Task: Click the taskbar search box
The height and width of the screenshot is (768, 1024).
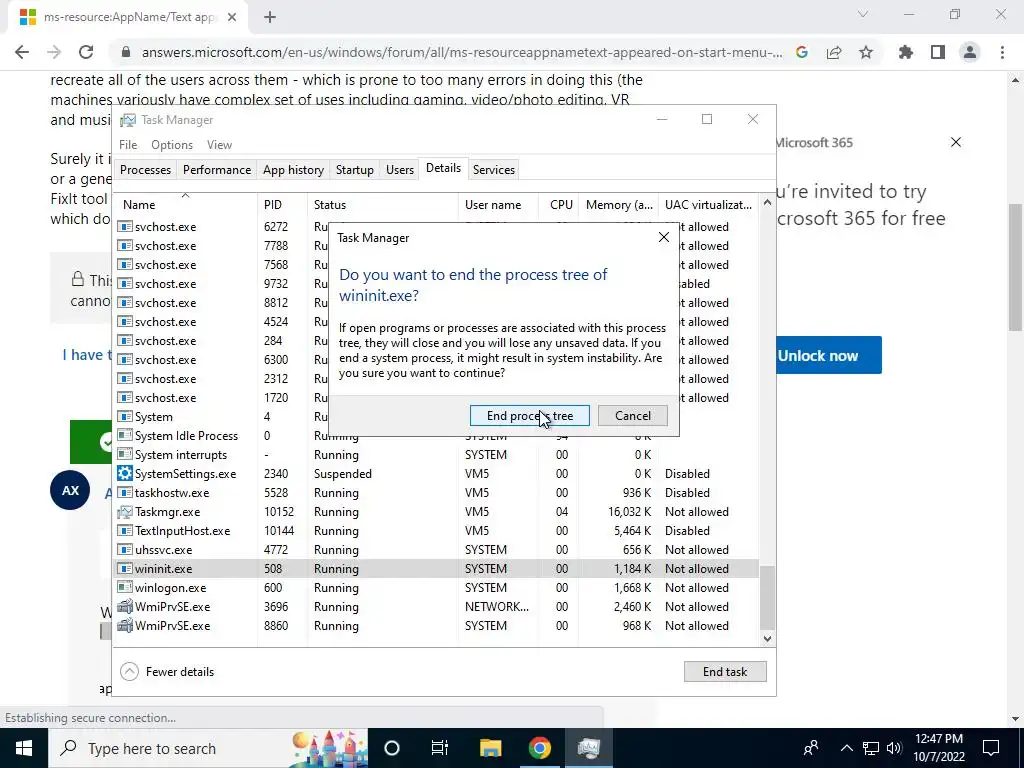Action: (208, 748)
